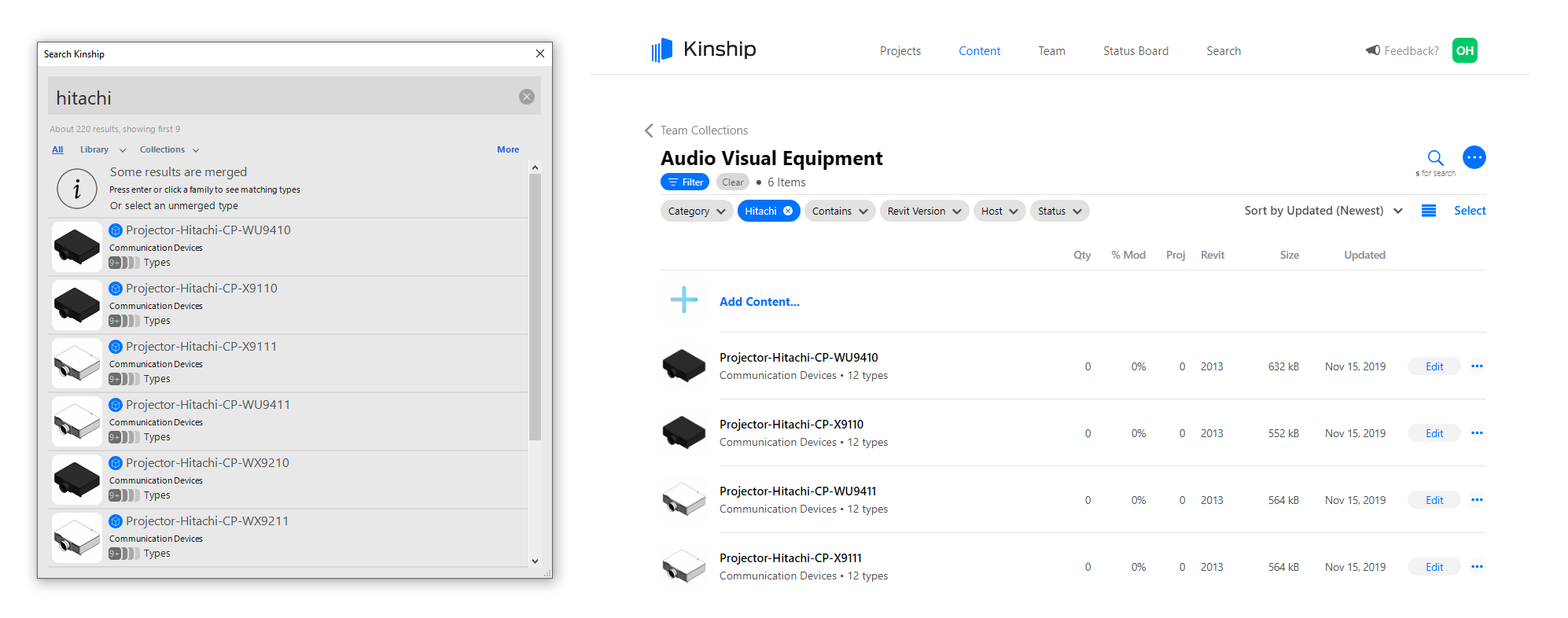Close the Search Kinship dialog
This screenshot has width=1568, height=618.
point(540,53)
